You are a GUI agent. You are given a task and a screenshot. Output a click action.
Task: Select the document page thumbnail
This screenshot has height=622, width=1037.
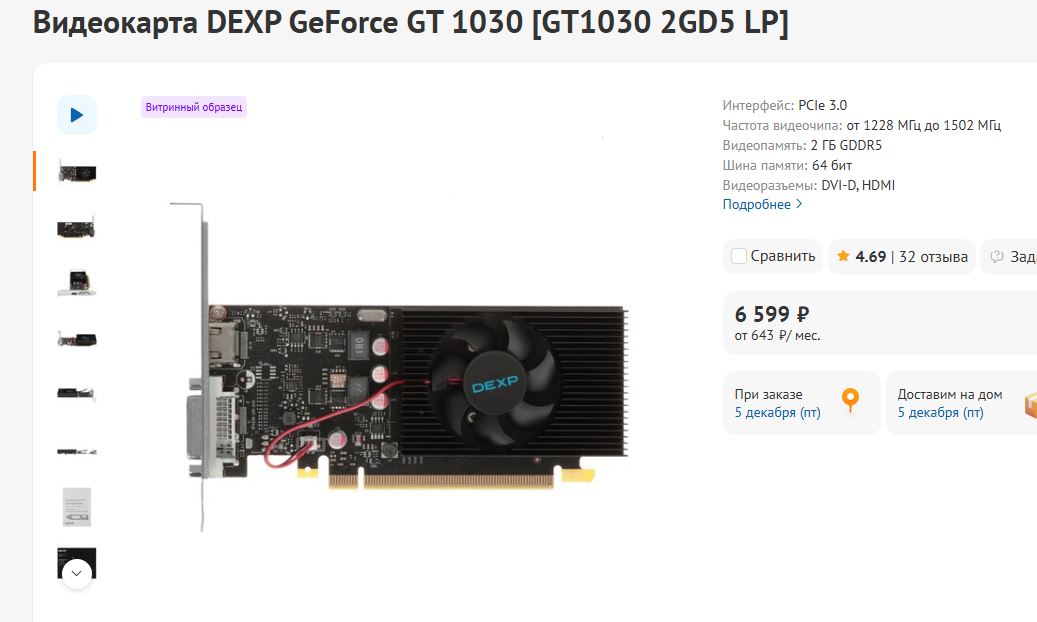(77, 507)
